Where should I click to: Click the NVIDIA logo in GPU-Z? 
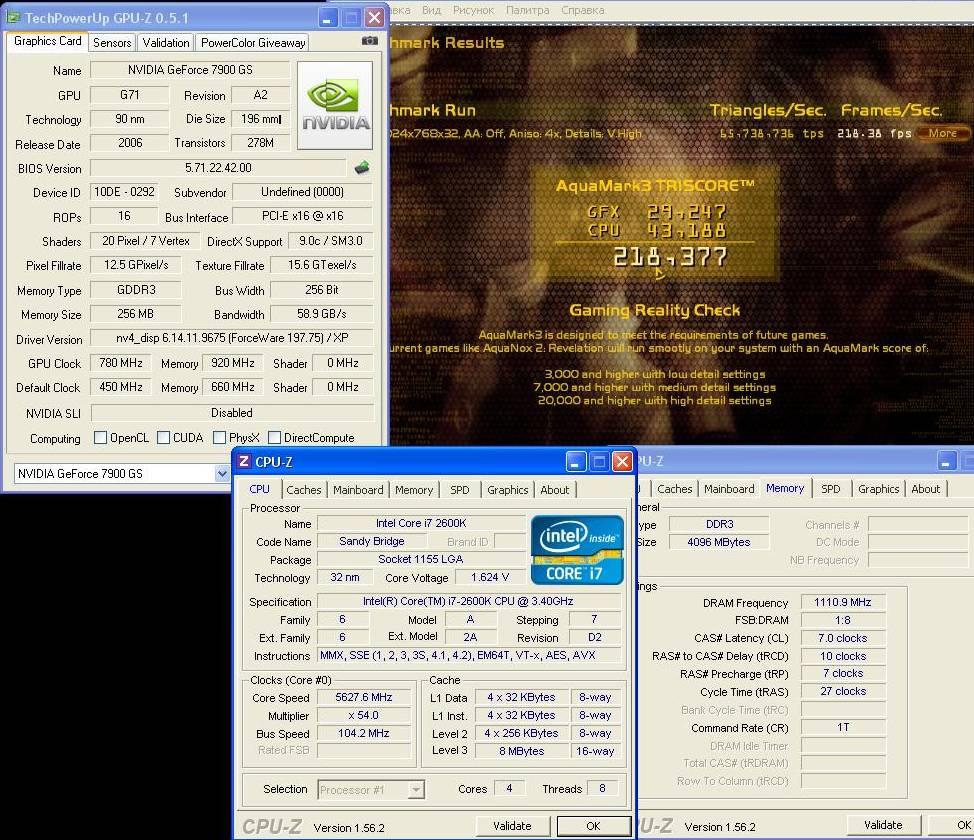pos(335,105)
